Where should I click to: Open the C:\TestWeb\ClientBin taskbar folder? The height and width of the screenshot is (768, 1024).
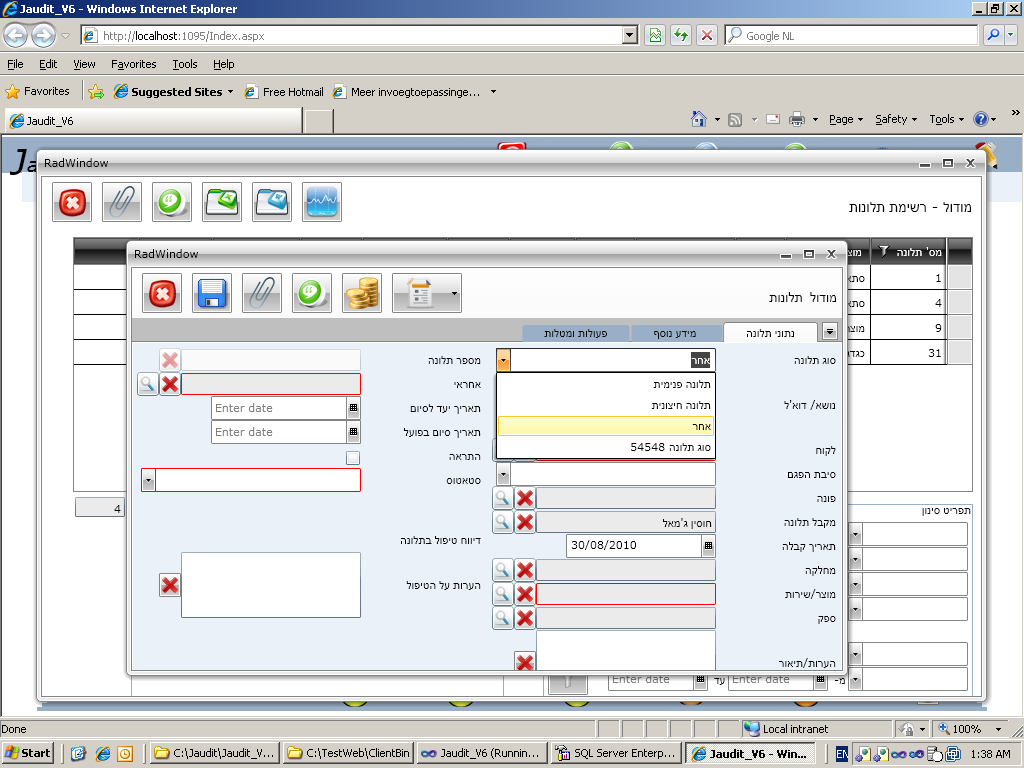click(349, 753)
